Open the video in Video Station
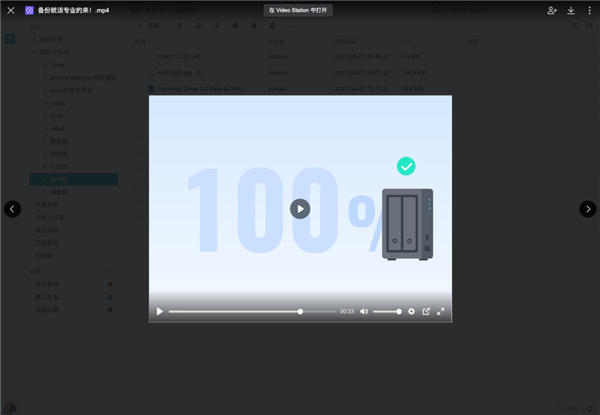 (x=298, y=10)
